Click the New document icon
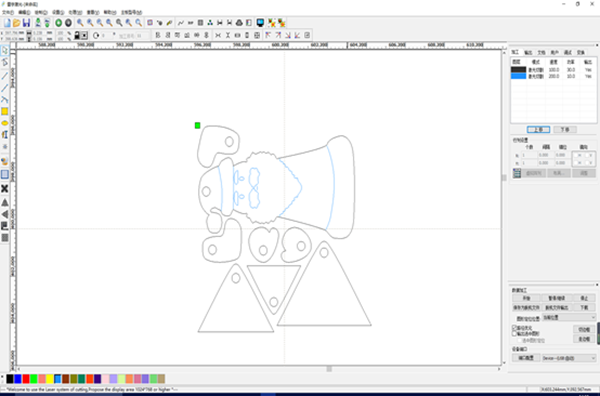The height and width of the screenshot is (396, 600). [x=7, y=23]
